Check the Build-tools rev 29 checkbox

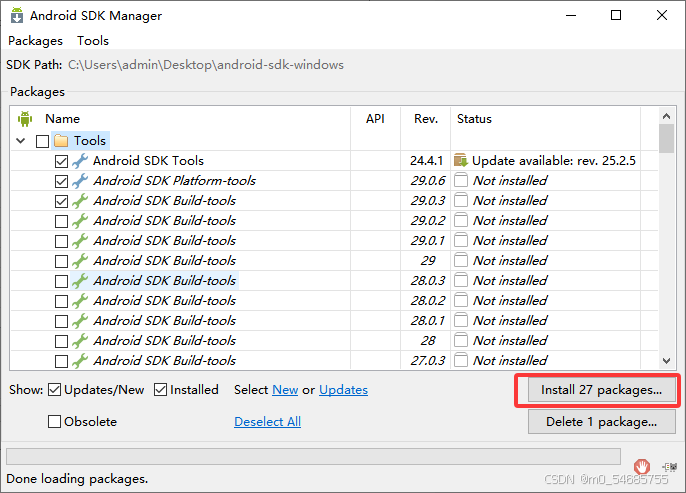[61, 262]
